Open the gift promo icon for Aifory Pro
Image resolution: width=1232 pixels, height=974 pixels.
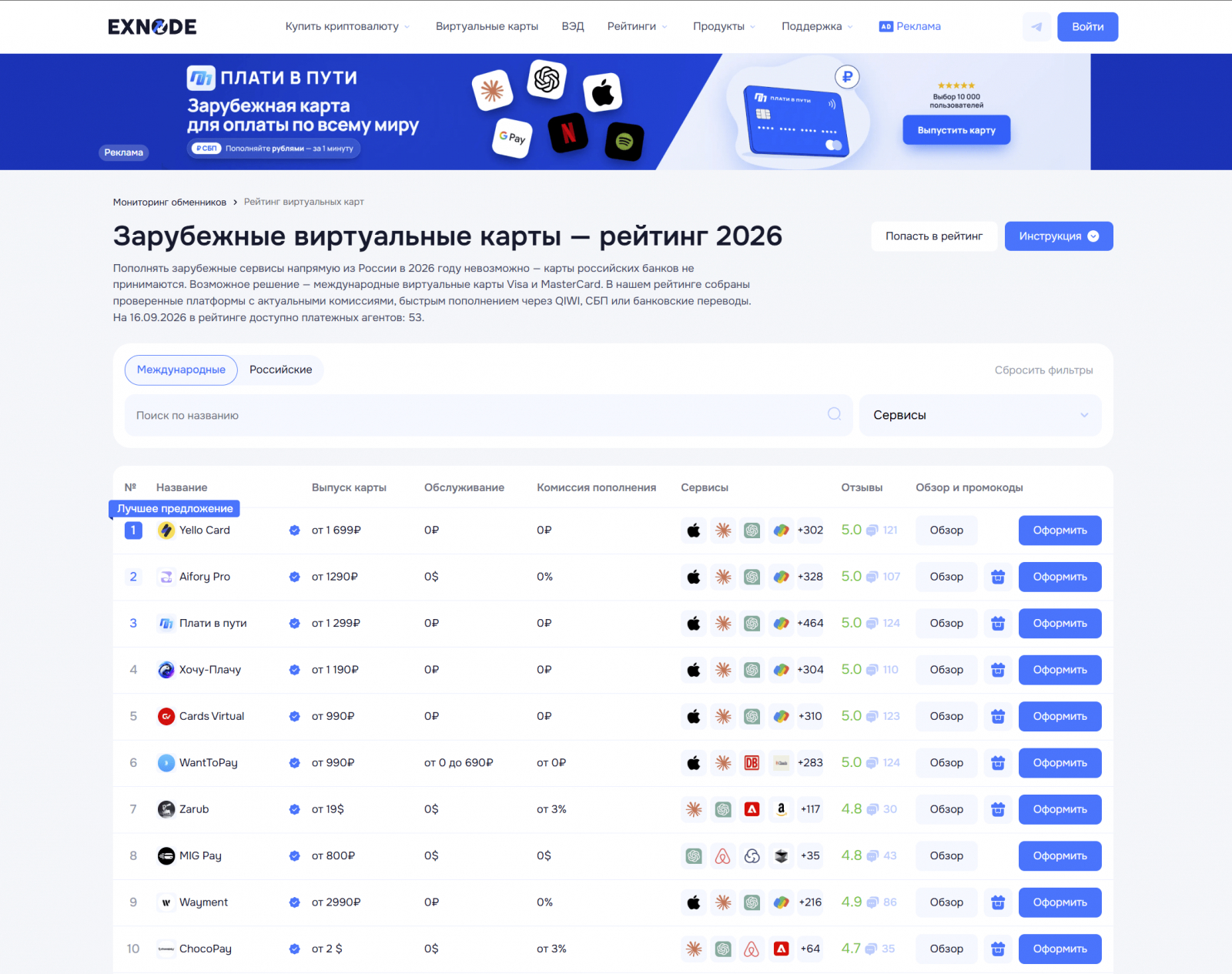998,577
